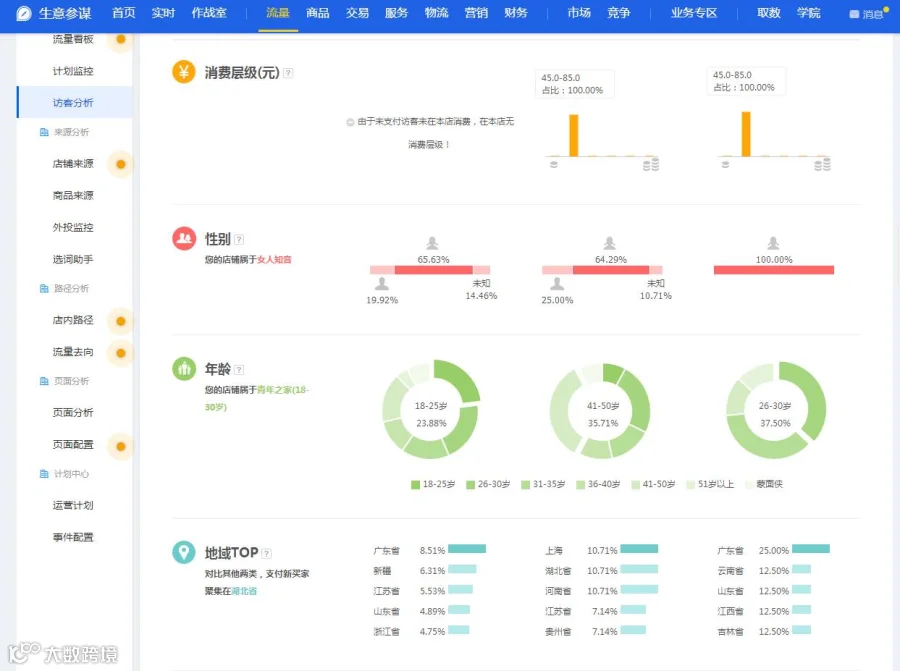Image resolution: width=900 pixels, height=671 pixels.
Task: Open the 市场 top menu
Action: [579, 13]
